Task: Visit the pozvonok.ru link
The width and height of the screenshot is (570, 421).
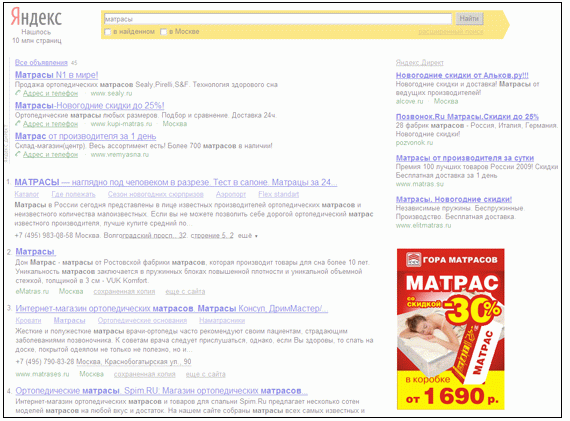Action: click(414, 143)
